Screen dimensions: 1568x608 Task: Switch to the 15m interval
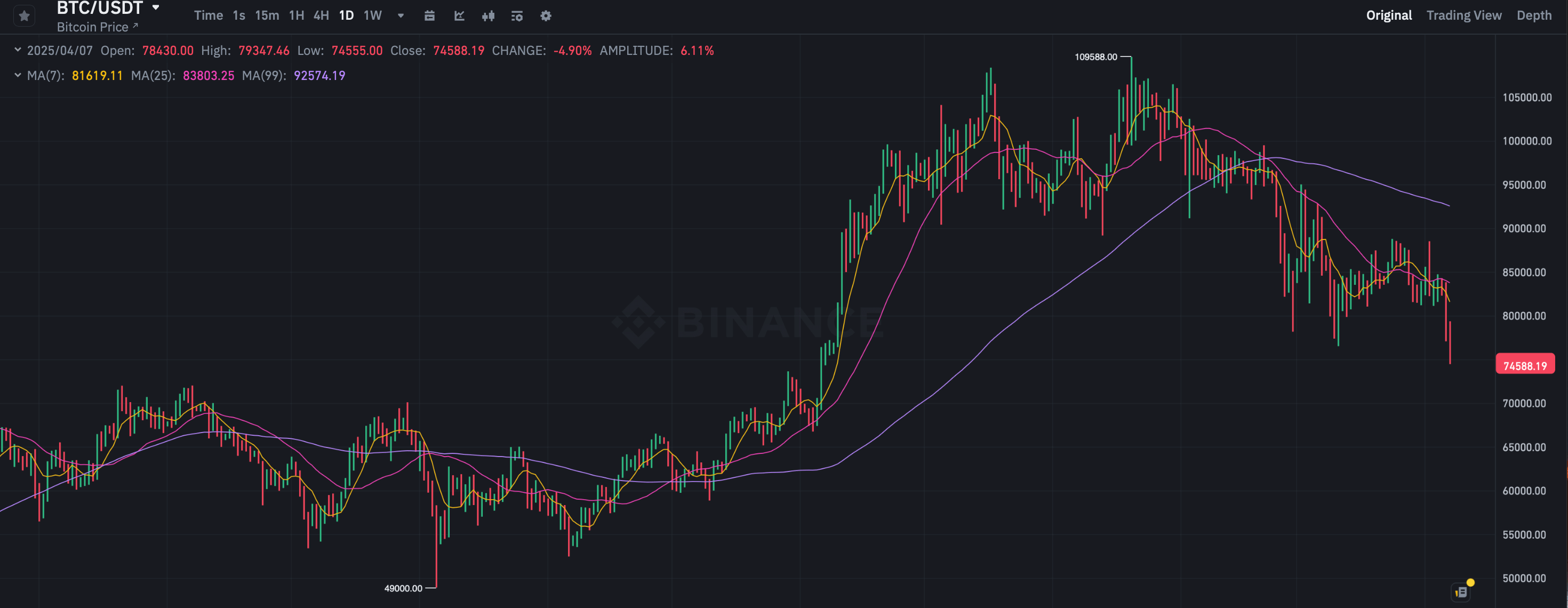pyautogui.click(x=267, y=16)
